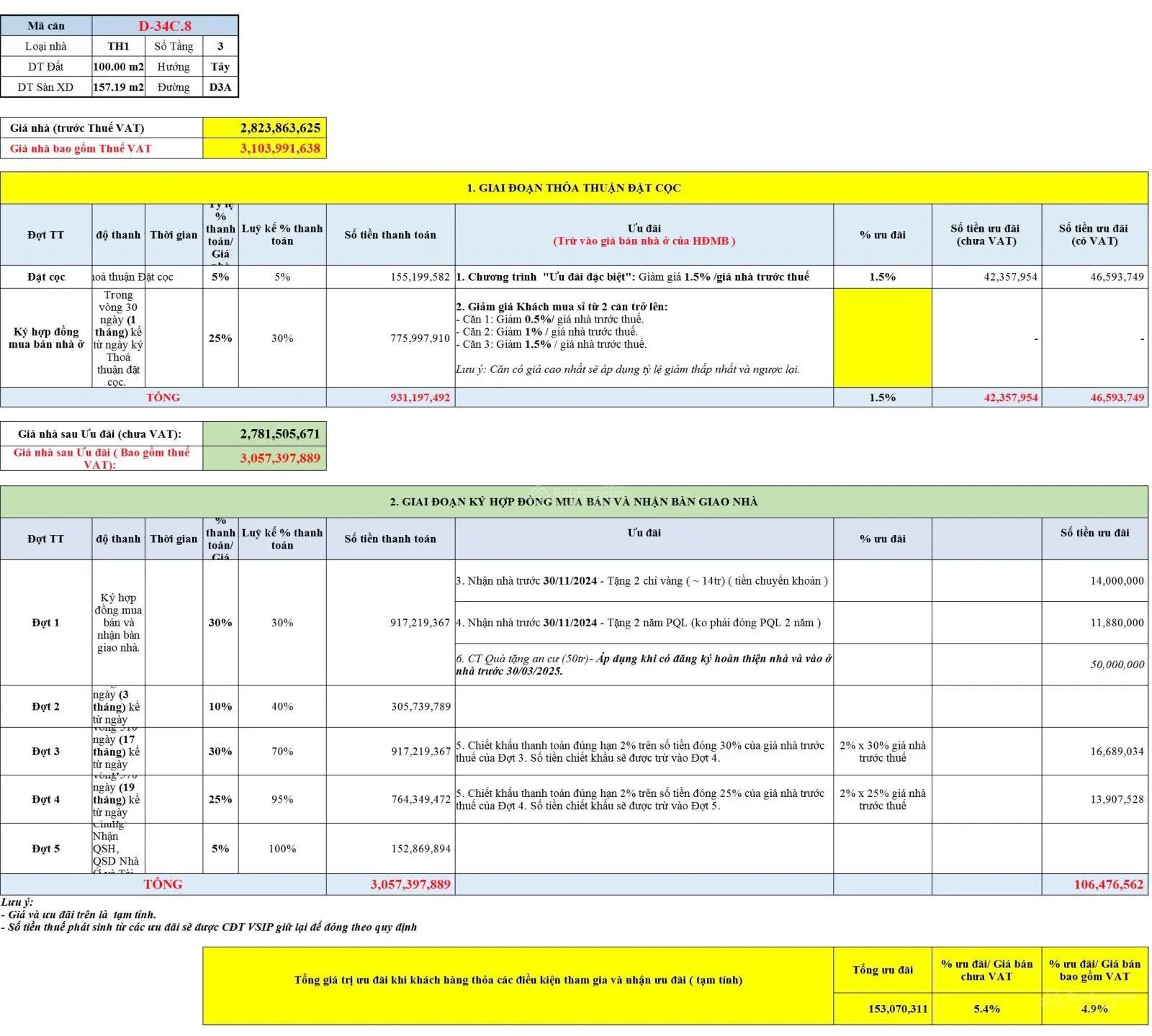
Task: Click incentive percentage 4.9%
Action: [x=1095, y=1009]
